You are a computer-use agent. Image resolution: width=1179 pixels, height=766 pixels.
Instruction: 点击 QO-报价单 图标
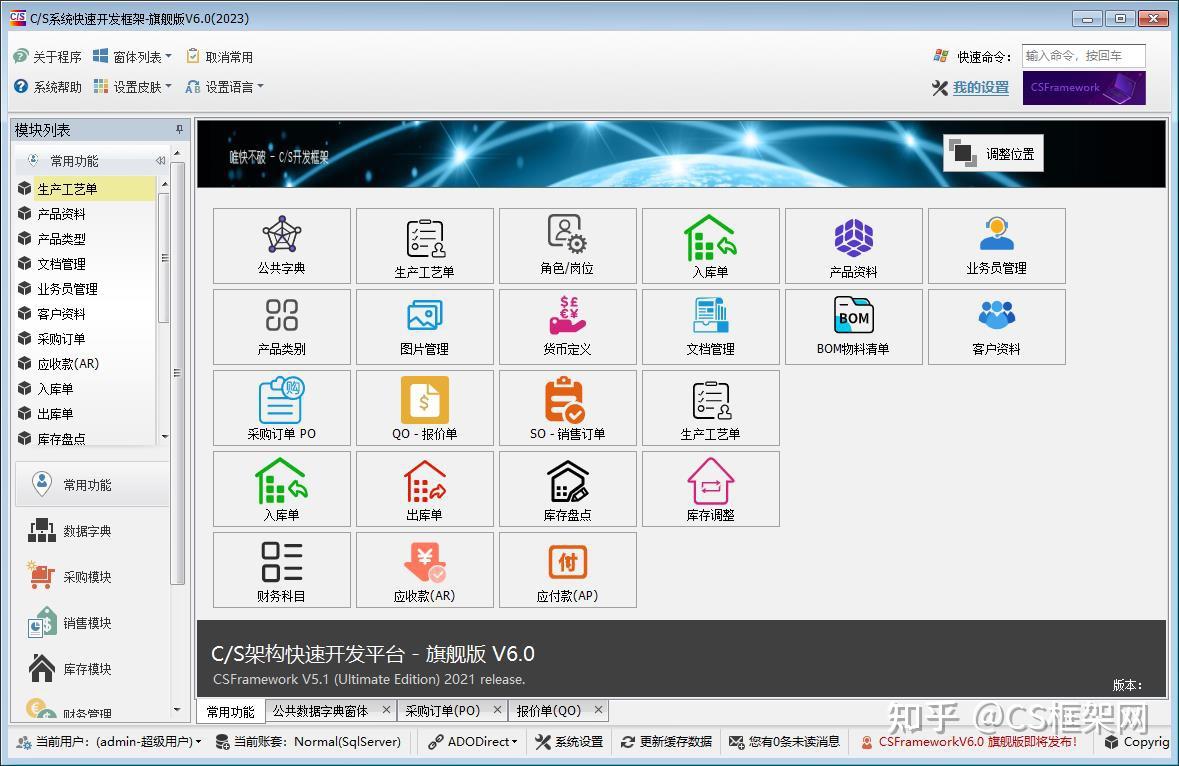coord(424,408)
